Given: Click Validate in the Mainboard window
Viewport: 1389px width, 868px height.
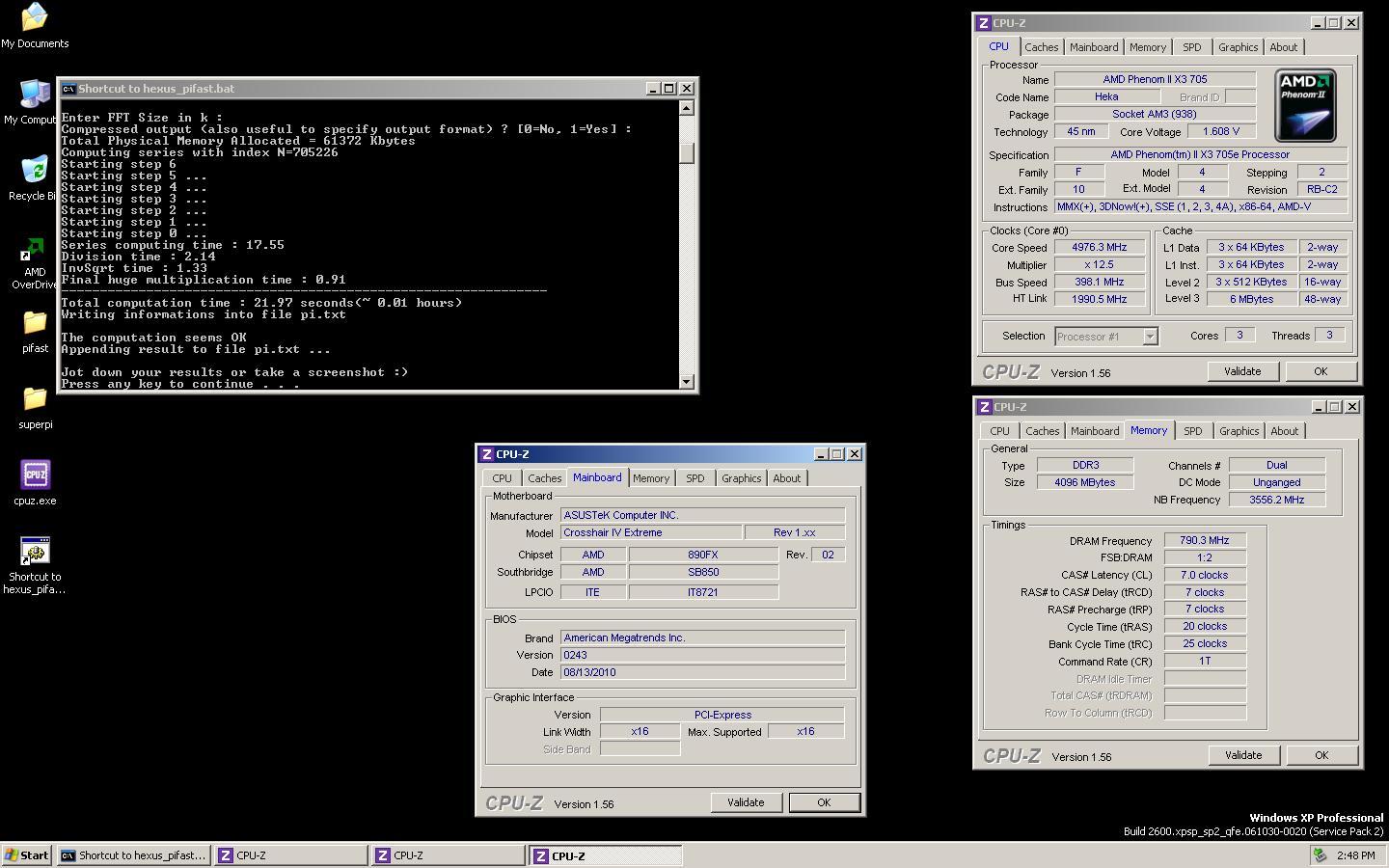Looking at the screenshot, I should 746,802.
